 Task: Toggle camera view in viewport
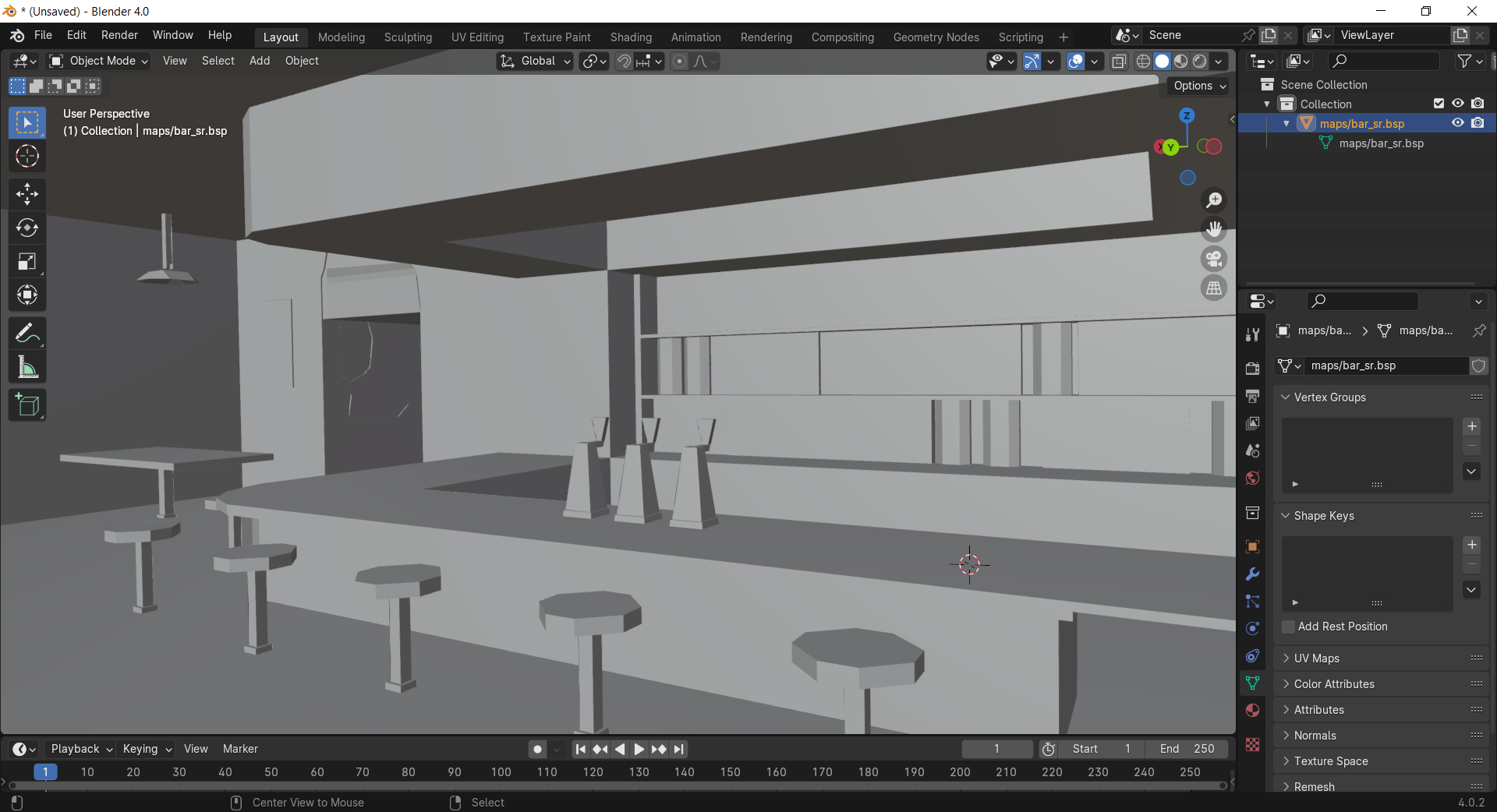(1214, 259)
